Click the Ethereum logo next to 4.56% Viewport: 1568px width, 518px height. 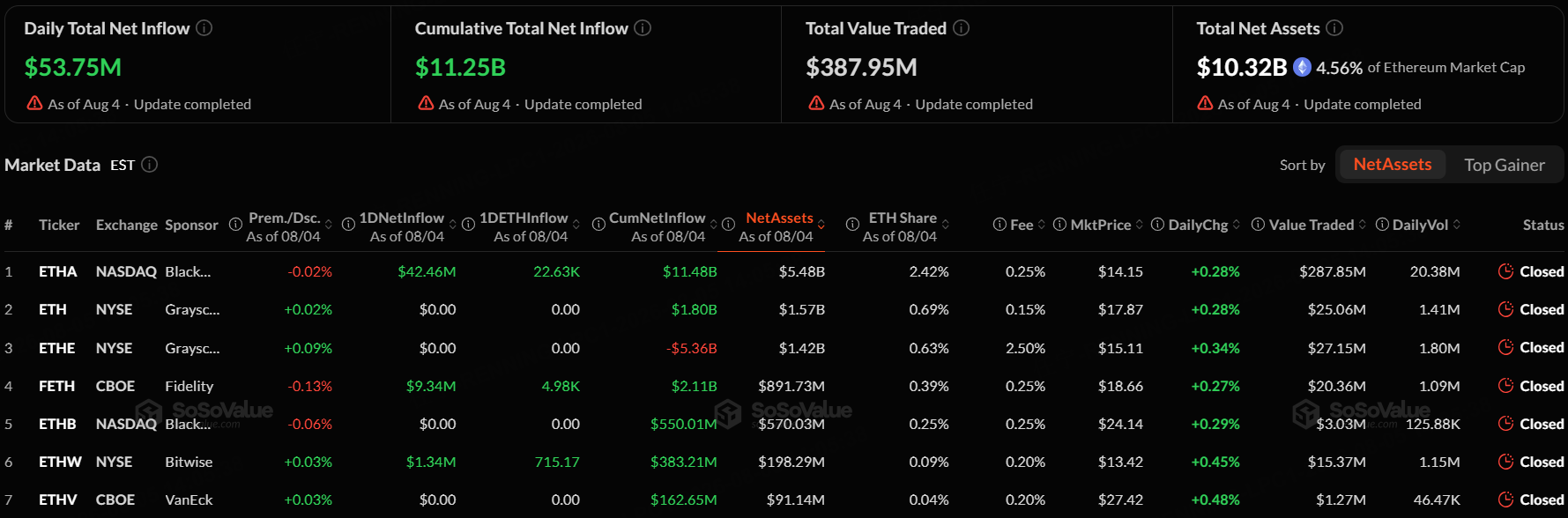pyautogui.click(x=1302, y=67)
